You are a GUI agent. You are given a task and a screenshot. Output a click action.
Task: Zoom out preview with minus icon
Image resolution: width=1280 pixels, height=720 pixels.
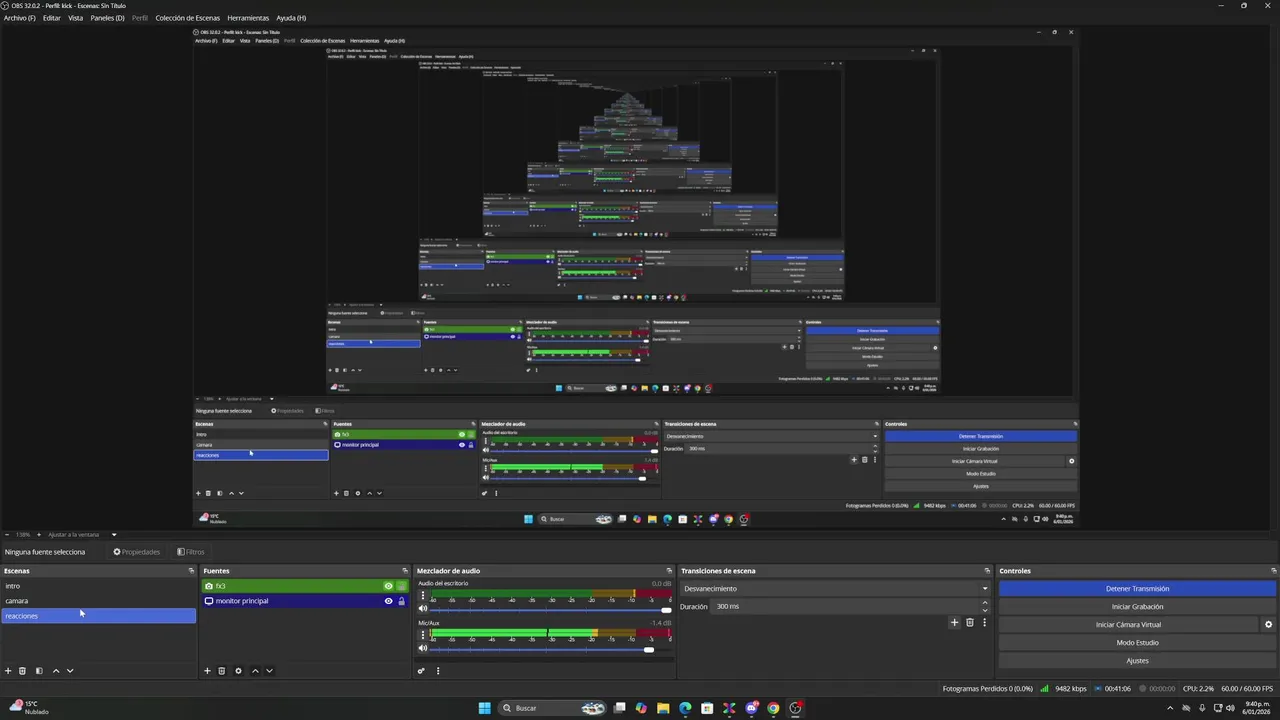click(x=6, y=535)
